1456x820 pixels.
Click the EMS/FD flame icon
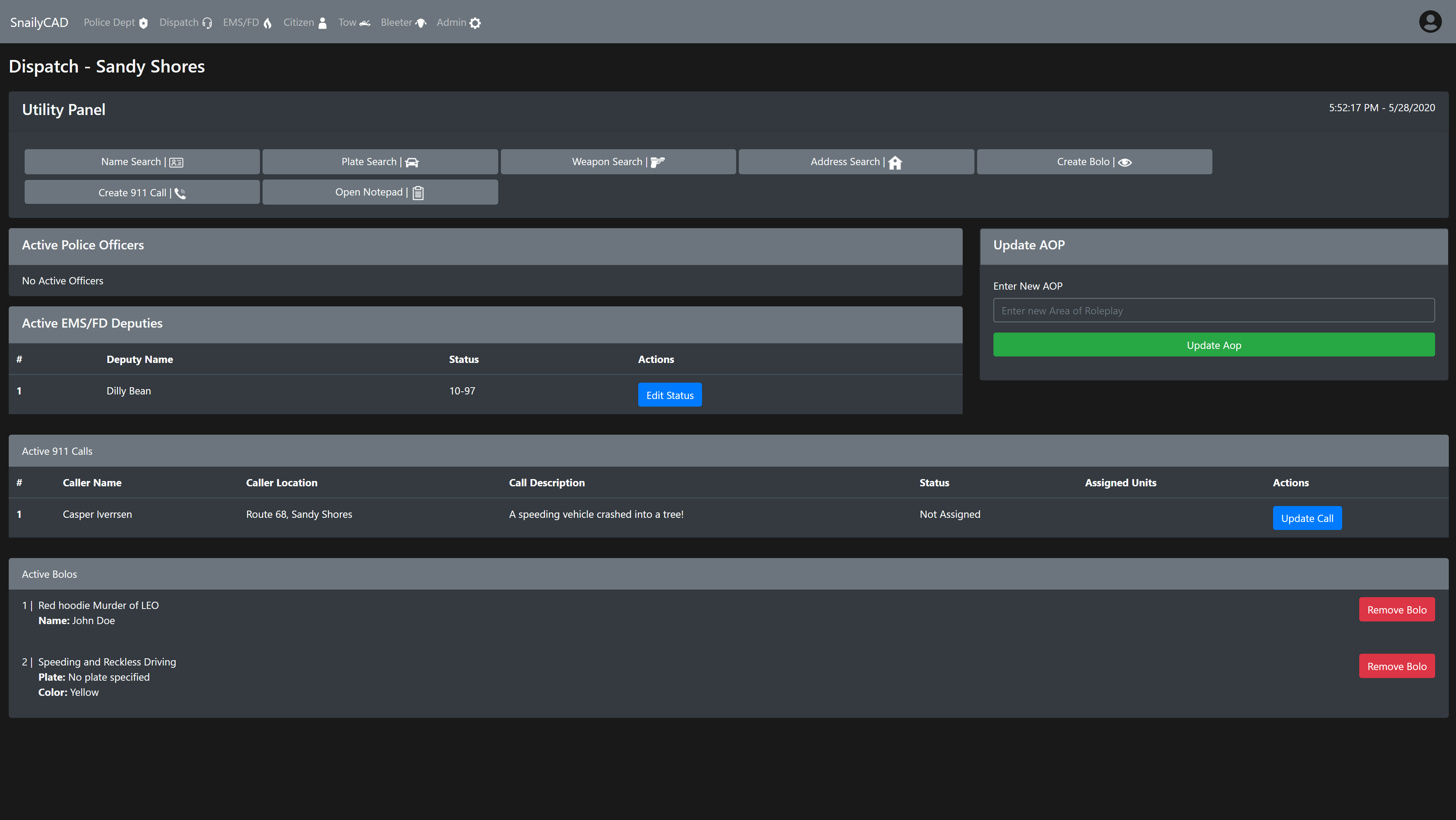point(268,23)
